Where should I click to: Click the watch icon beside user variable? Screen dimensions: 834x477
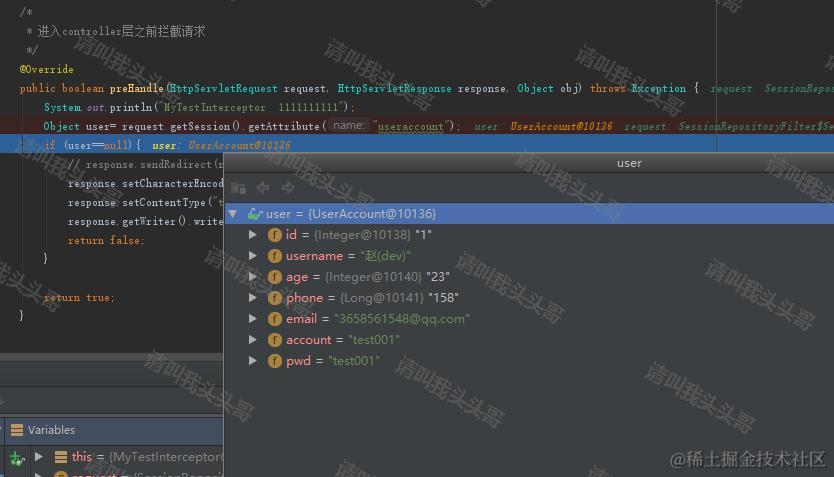click(255, 214)
